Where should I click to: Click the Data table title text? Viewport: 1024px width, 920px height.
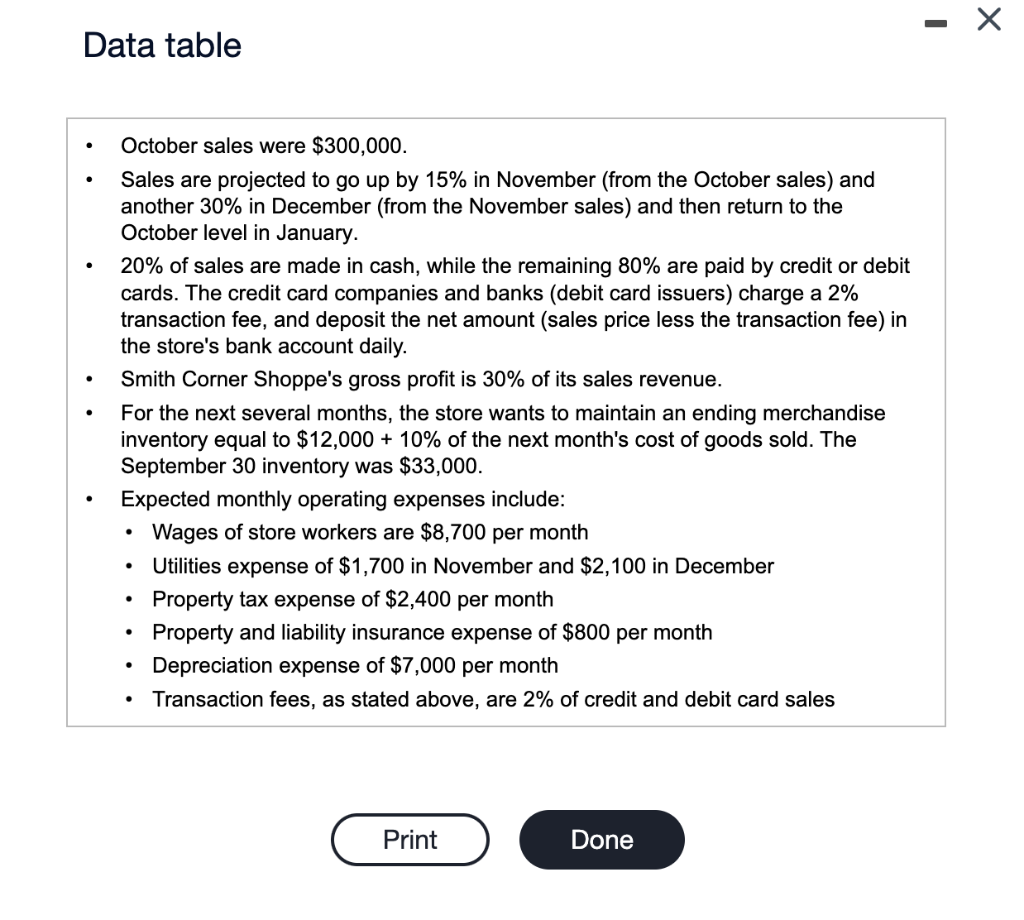161,45
